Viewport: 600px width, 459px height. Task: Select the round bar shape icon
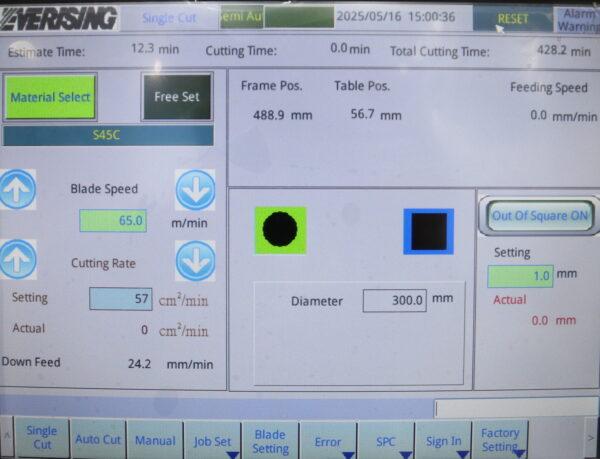(x=280, y=230)
